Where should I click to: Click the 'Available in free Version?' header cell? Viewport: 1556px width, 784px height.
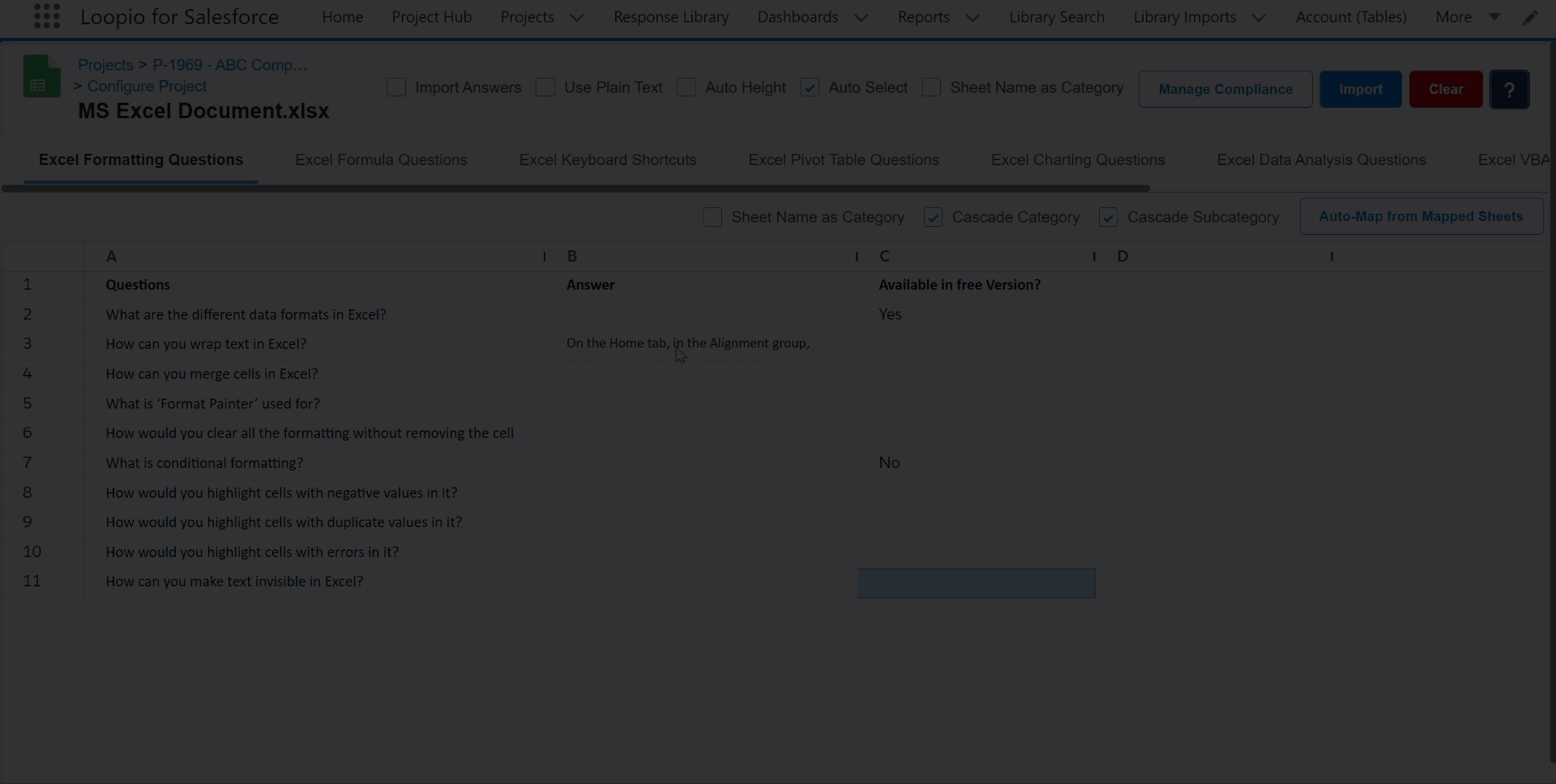(x=977, y=285)
